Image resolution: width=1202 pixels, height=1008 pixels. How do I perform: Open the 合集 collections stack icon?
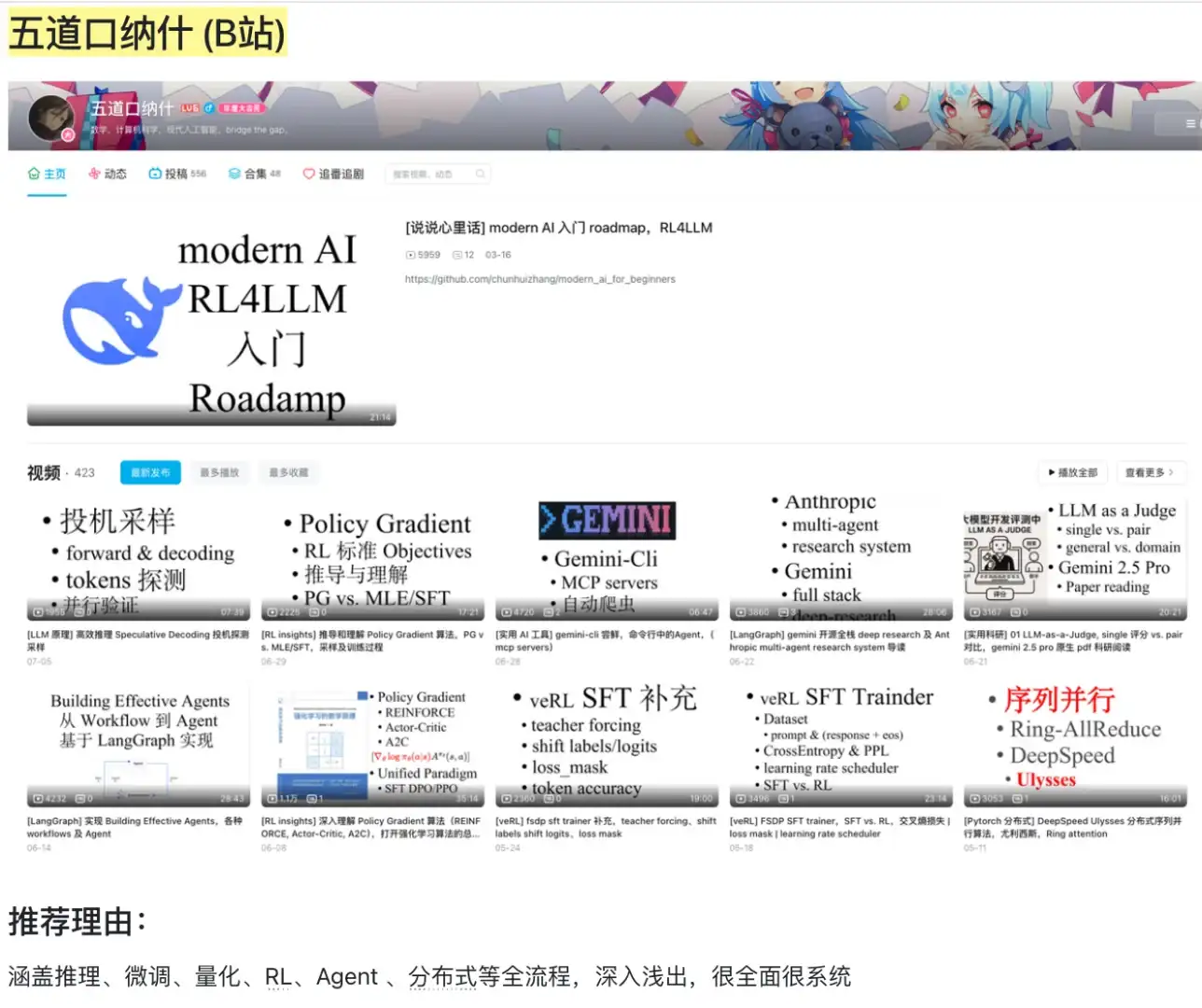[233, 174]
